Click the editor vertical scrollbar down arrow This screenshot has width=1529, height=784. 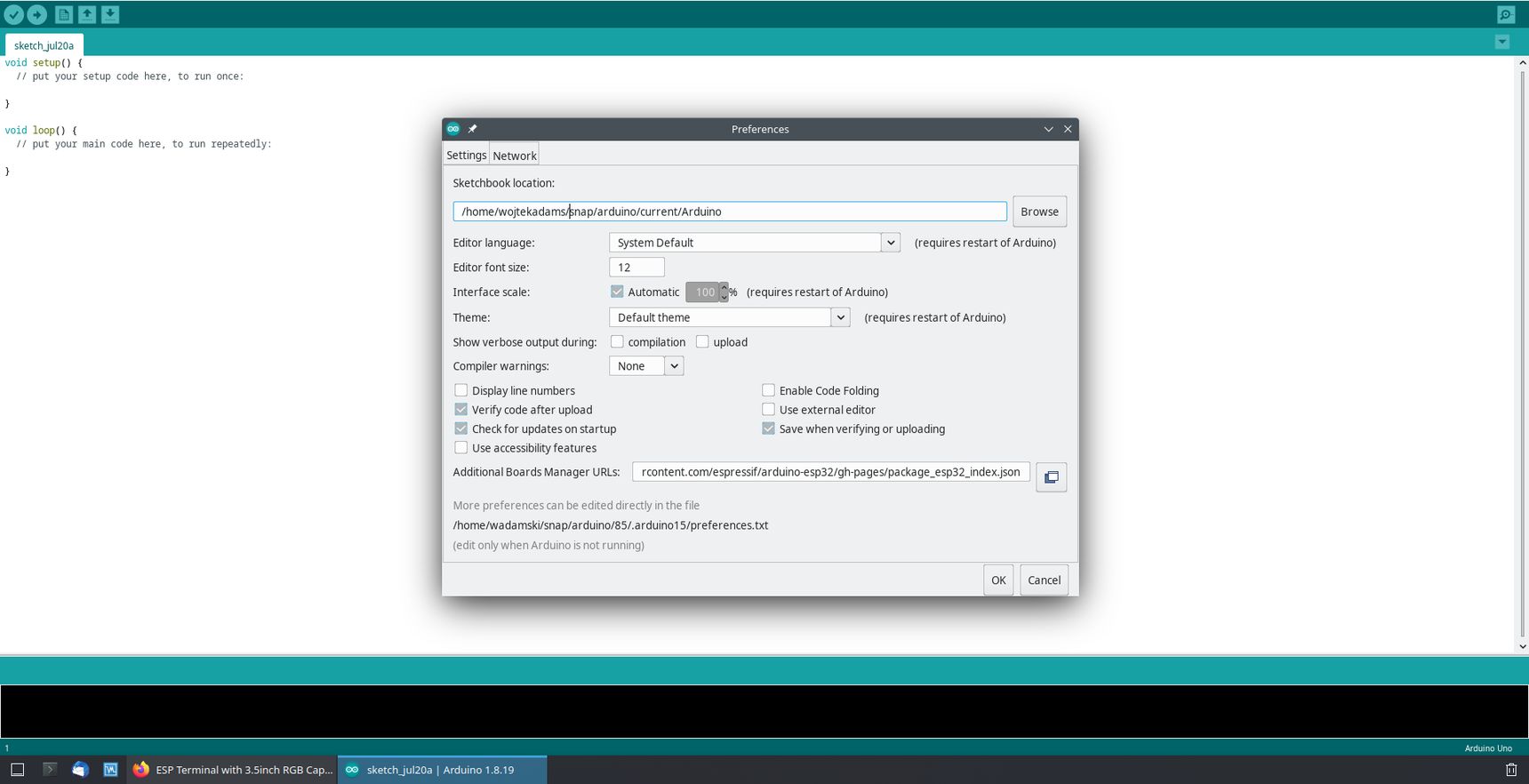pos(1522,646)
